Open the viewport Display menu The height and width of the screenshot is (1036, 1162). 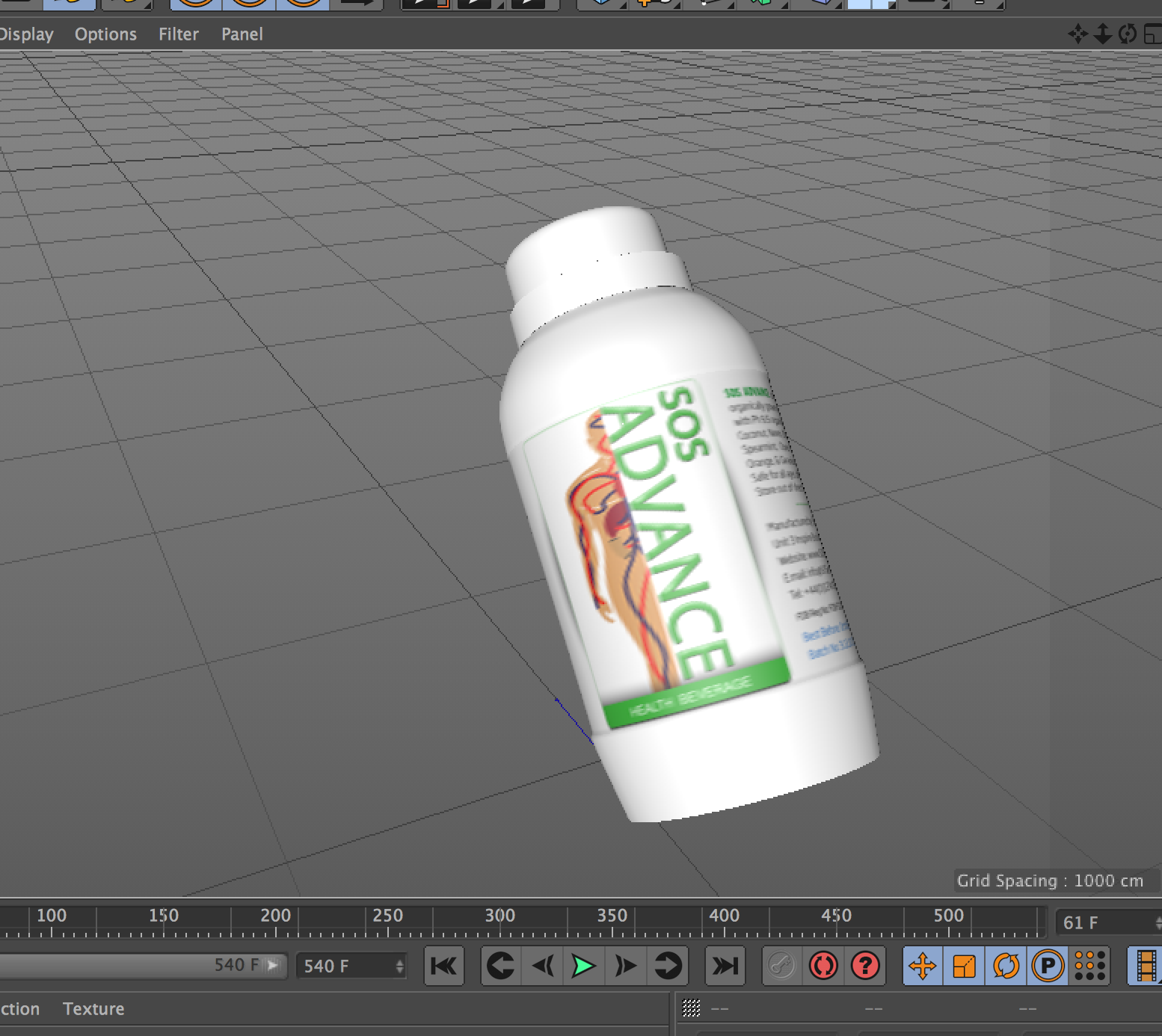(26, 34)
